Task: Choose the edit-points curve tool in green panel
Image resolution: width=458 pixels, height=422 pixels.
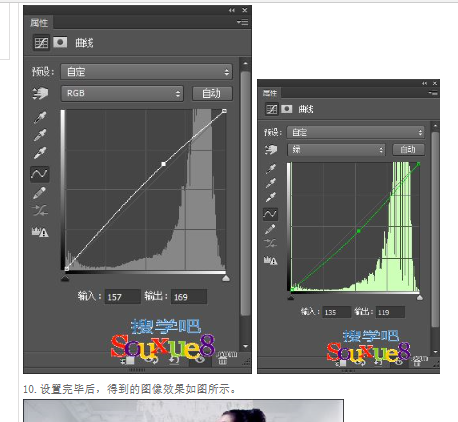Action: [270, 214]
